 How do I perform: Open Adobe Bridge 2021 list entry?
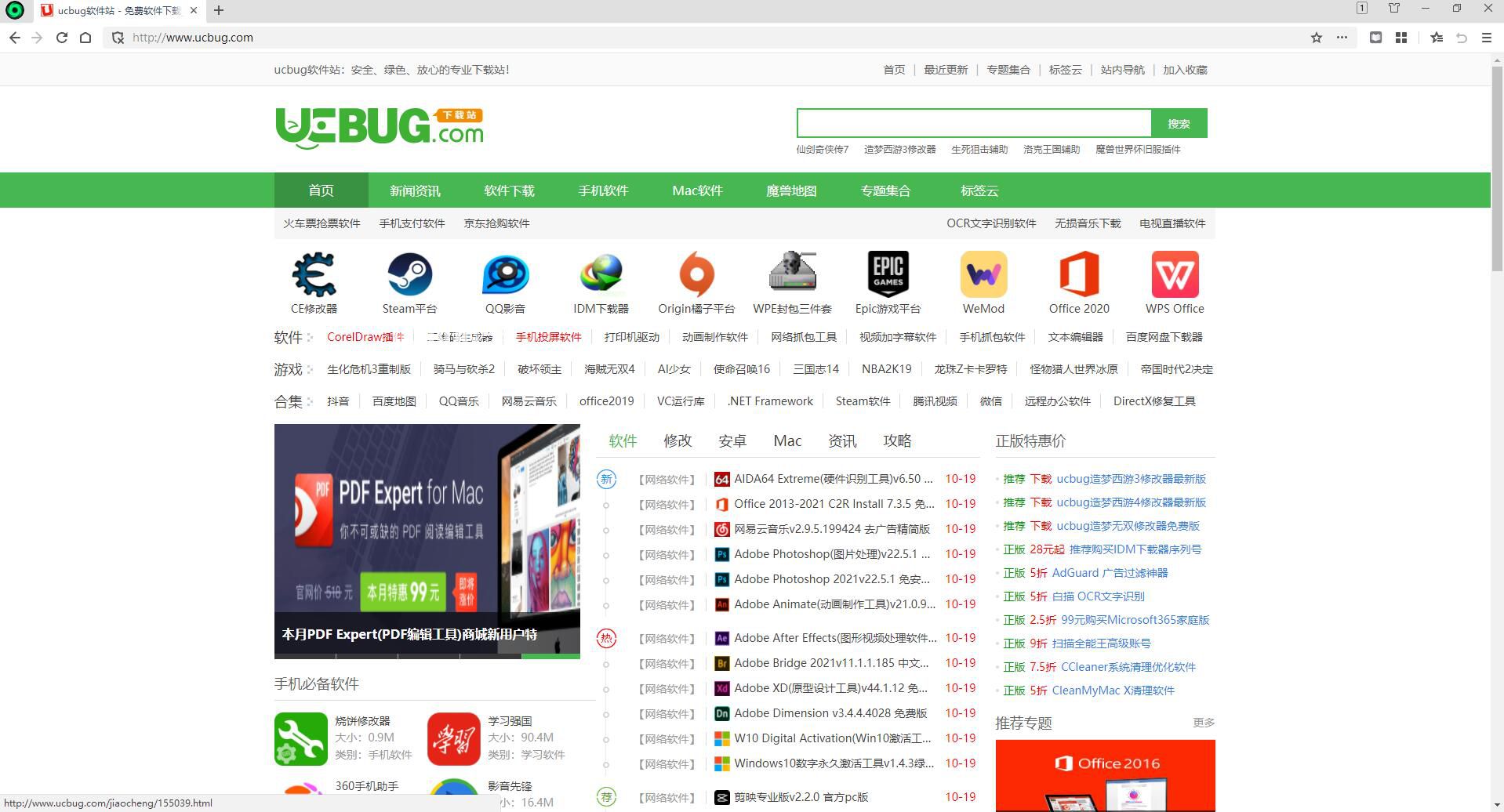pos(831,663)
